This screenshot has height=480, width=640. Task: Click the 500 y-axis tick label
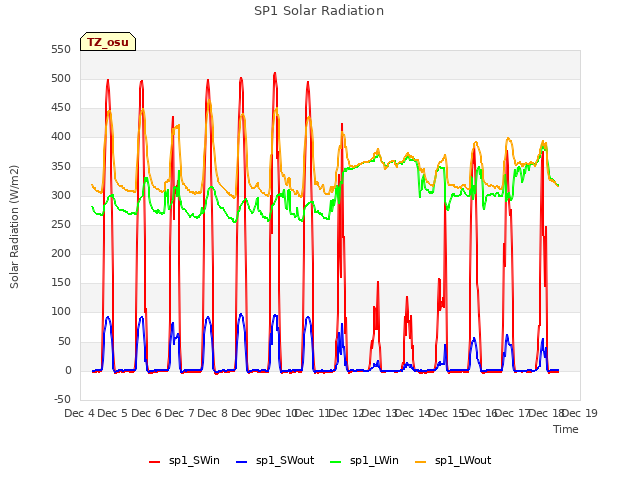click(x=61, y=79)
